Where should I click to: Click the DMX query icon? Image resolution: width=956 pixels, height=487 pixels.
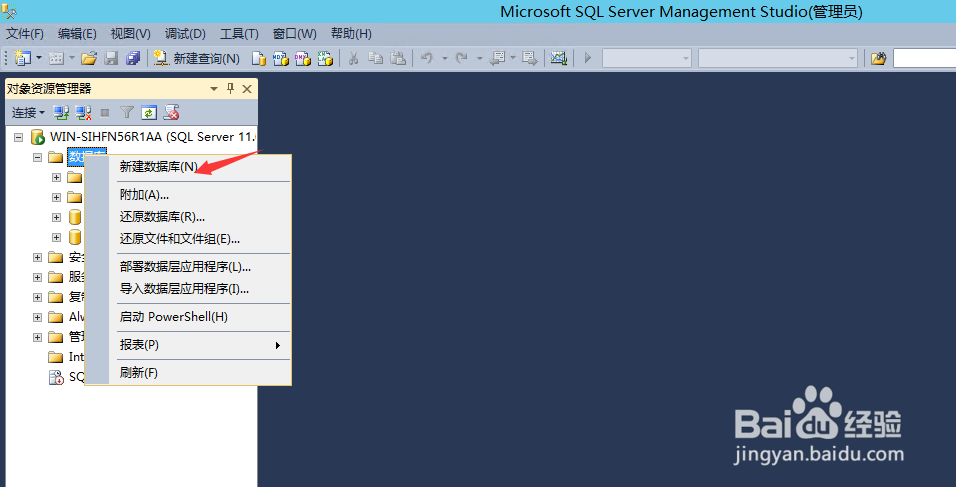point(302,59)
